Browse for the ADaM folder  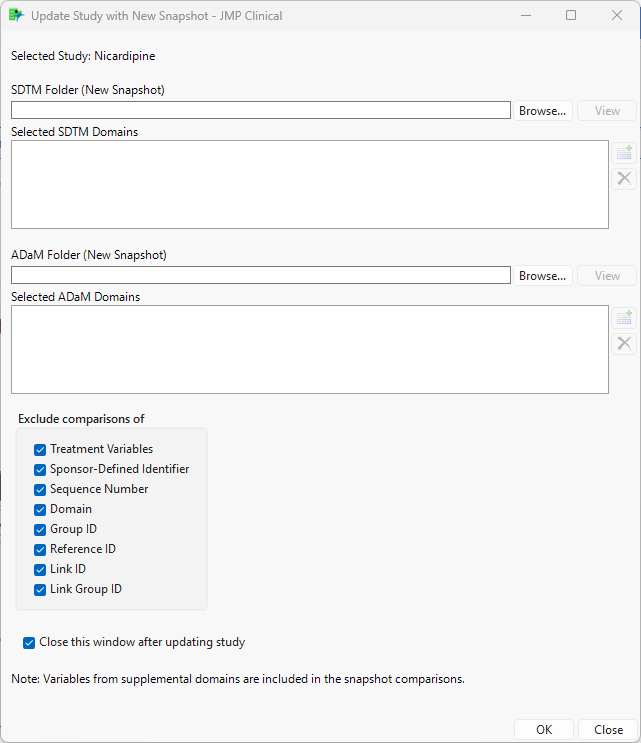tap(543, 276)
